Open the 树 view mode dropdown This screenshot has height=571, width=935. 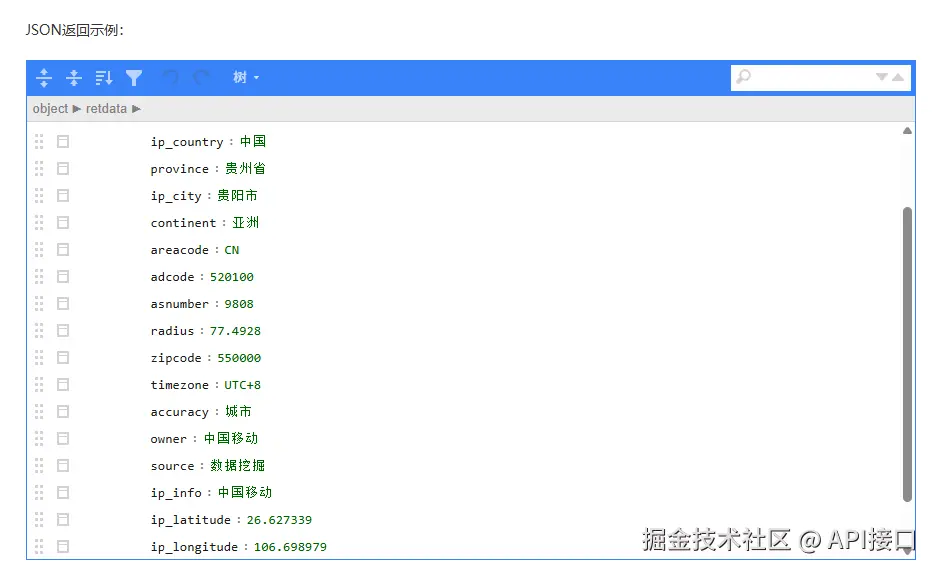[x=246, y=77]
